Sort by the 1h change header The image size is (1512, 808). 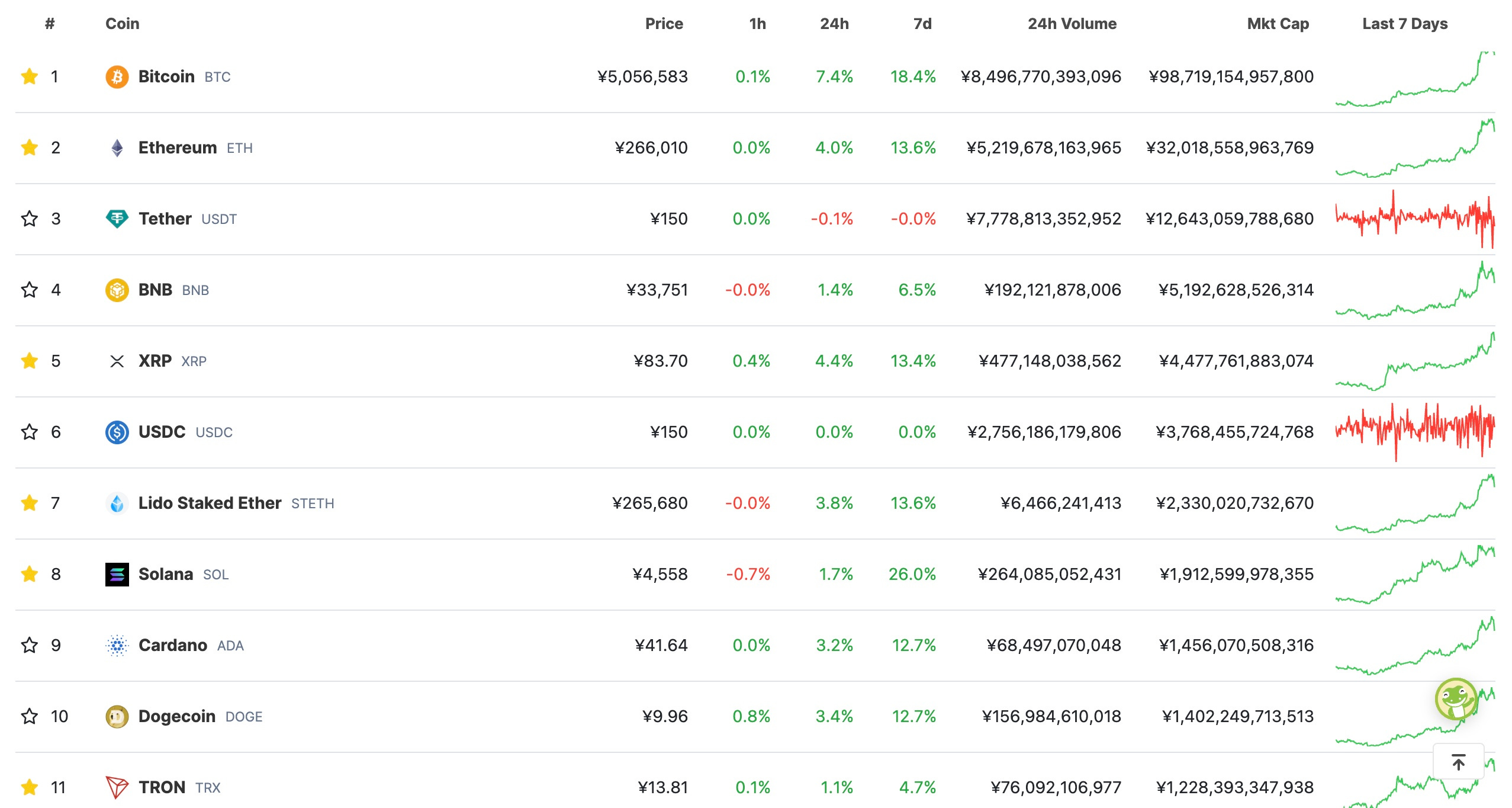757,24
